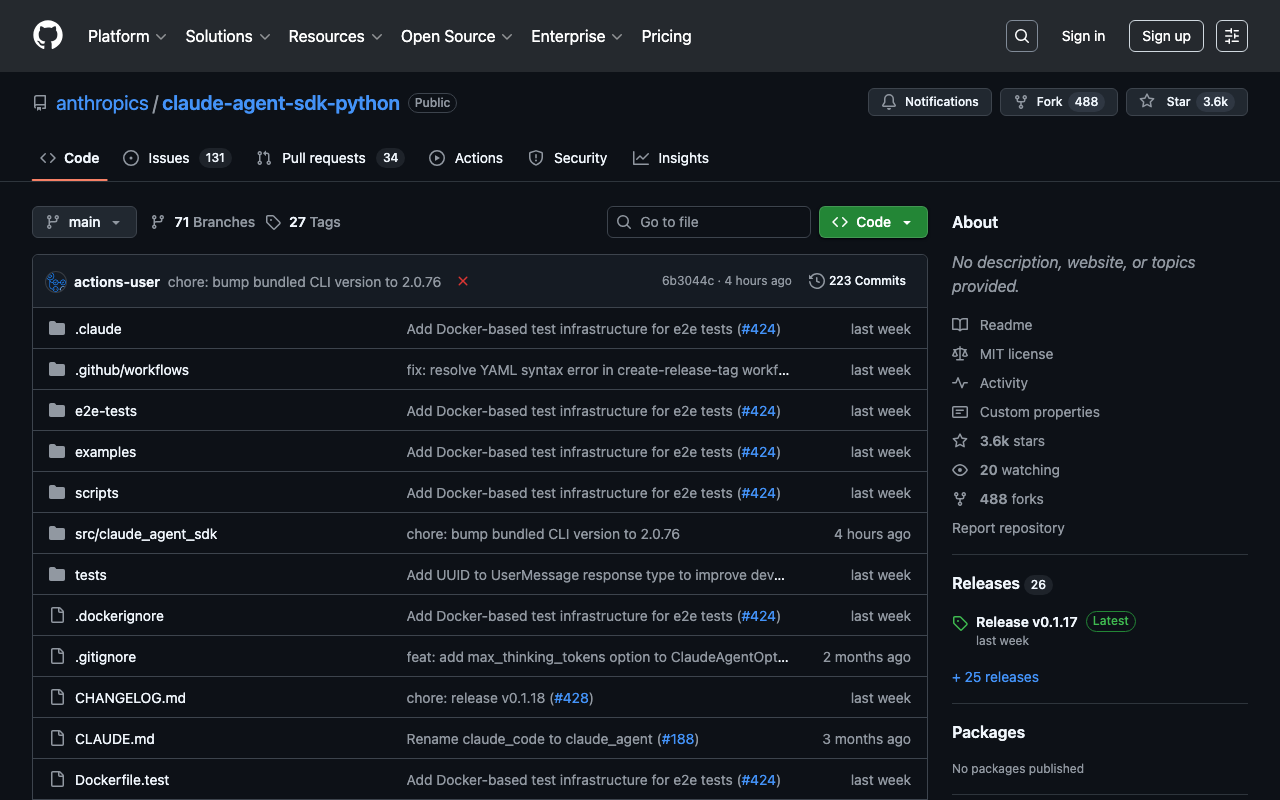Open the green Code dropdown
The width and height of the screenshot is (1280, 800).
coord(872,222)
